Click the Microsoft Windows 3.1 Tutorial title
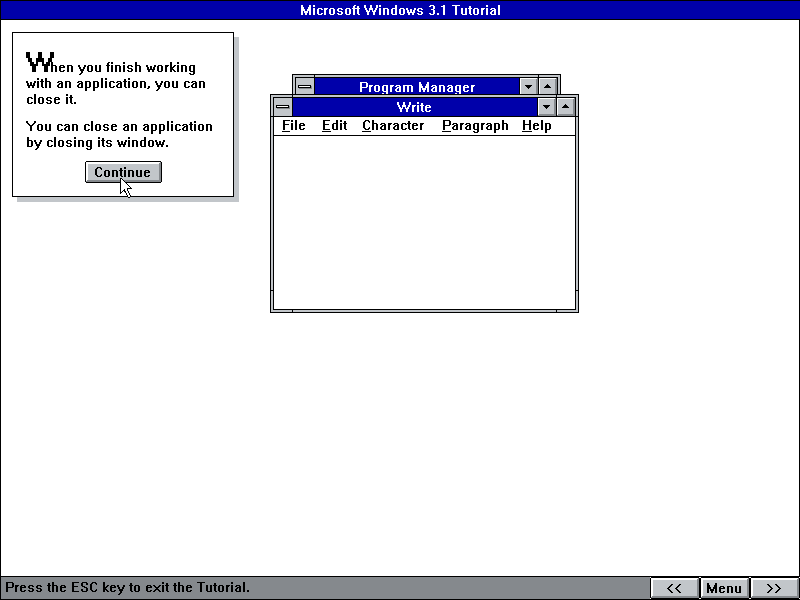The image size is (800, 600). (x=400, y=10)
